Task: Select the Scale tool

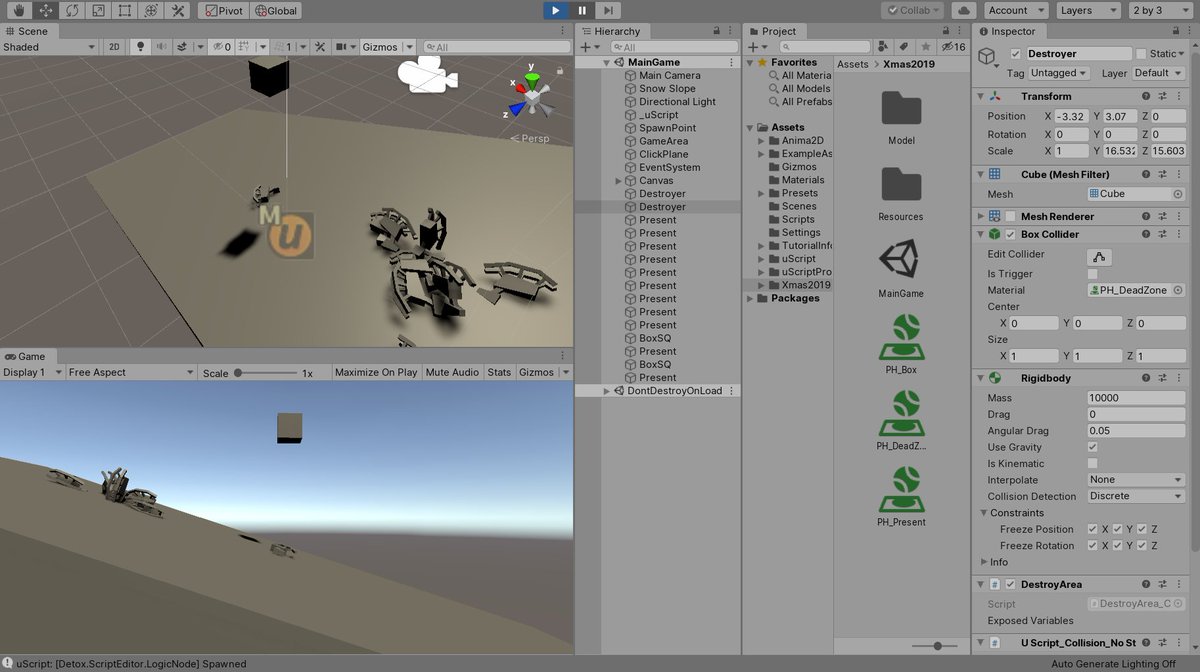Action: pyautogui.click(x=98, y=10)
